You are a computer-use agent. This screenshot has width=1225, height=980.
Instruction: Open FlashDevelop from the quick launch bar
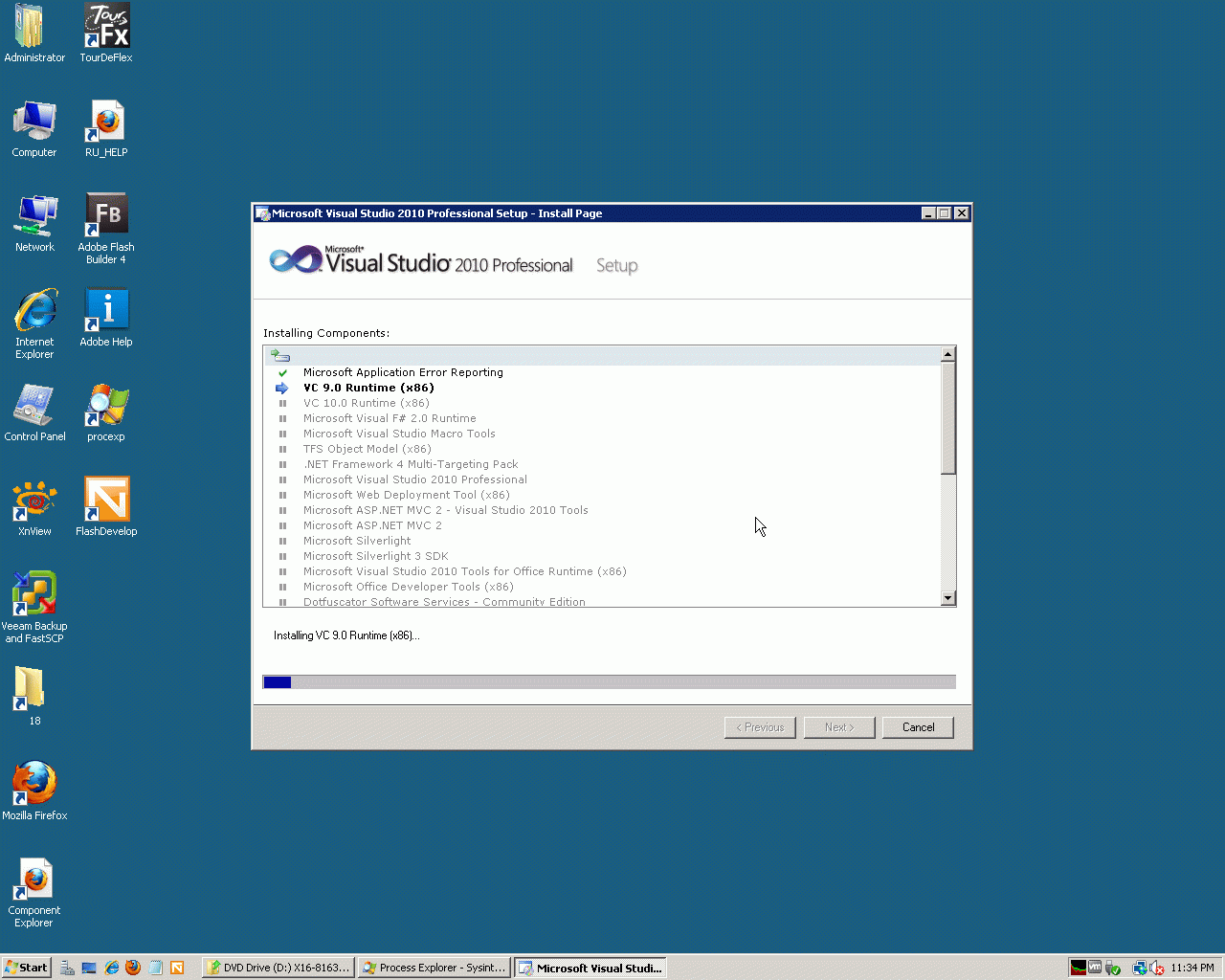pos(177,968)
